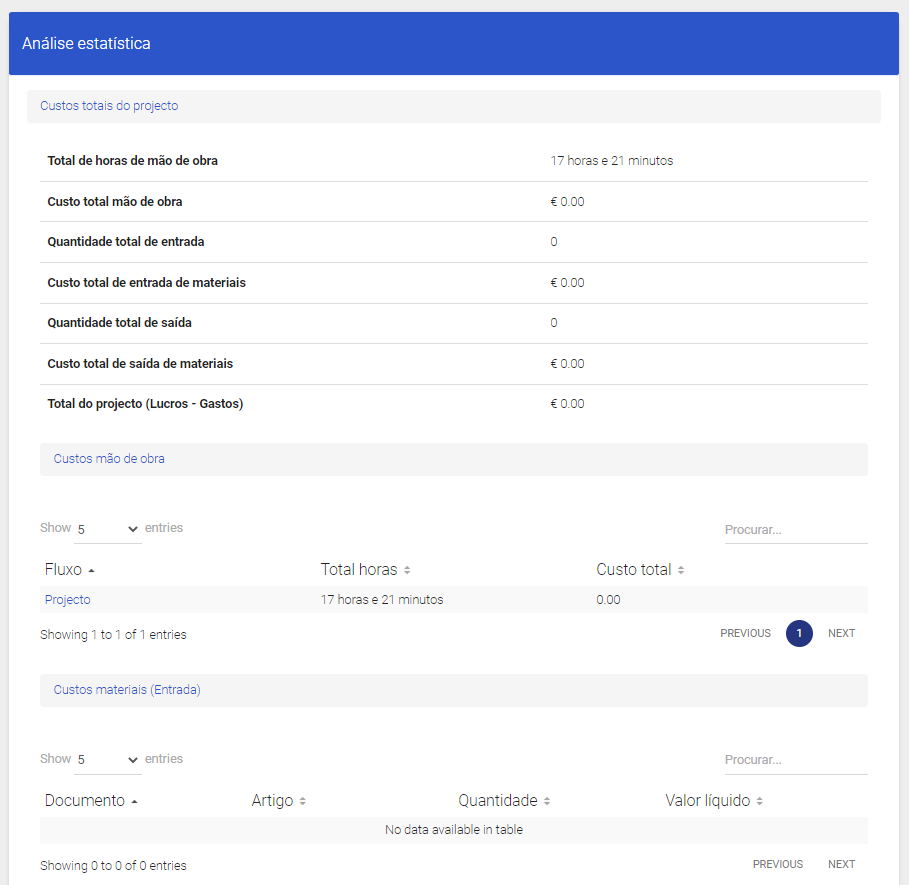Screen dimensions: 909x885
Task: Click PREVIOUS in materiais Entrada pagination
Action: 777,864
